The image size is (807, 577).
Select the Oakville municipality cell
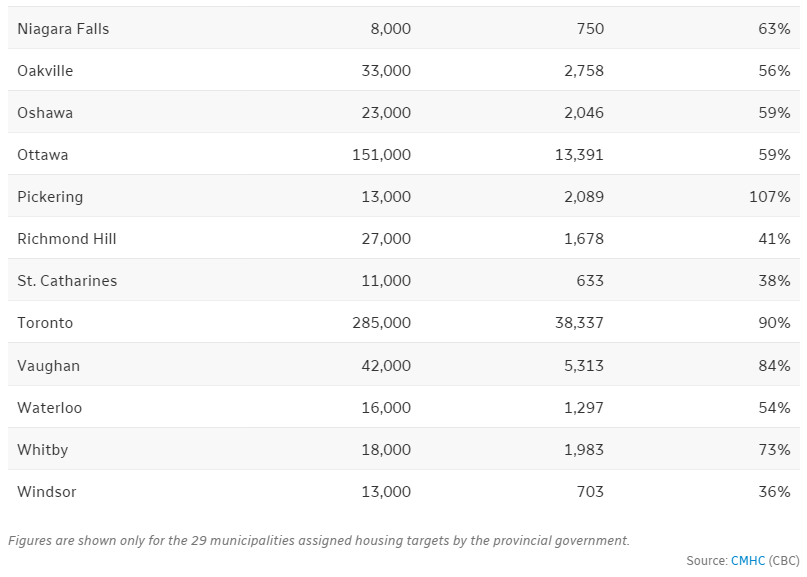(x=45, y=71)
